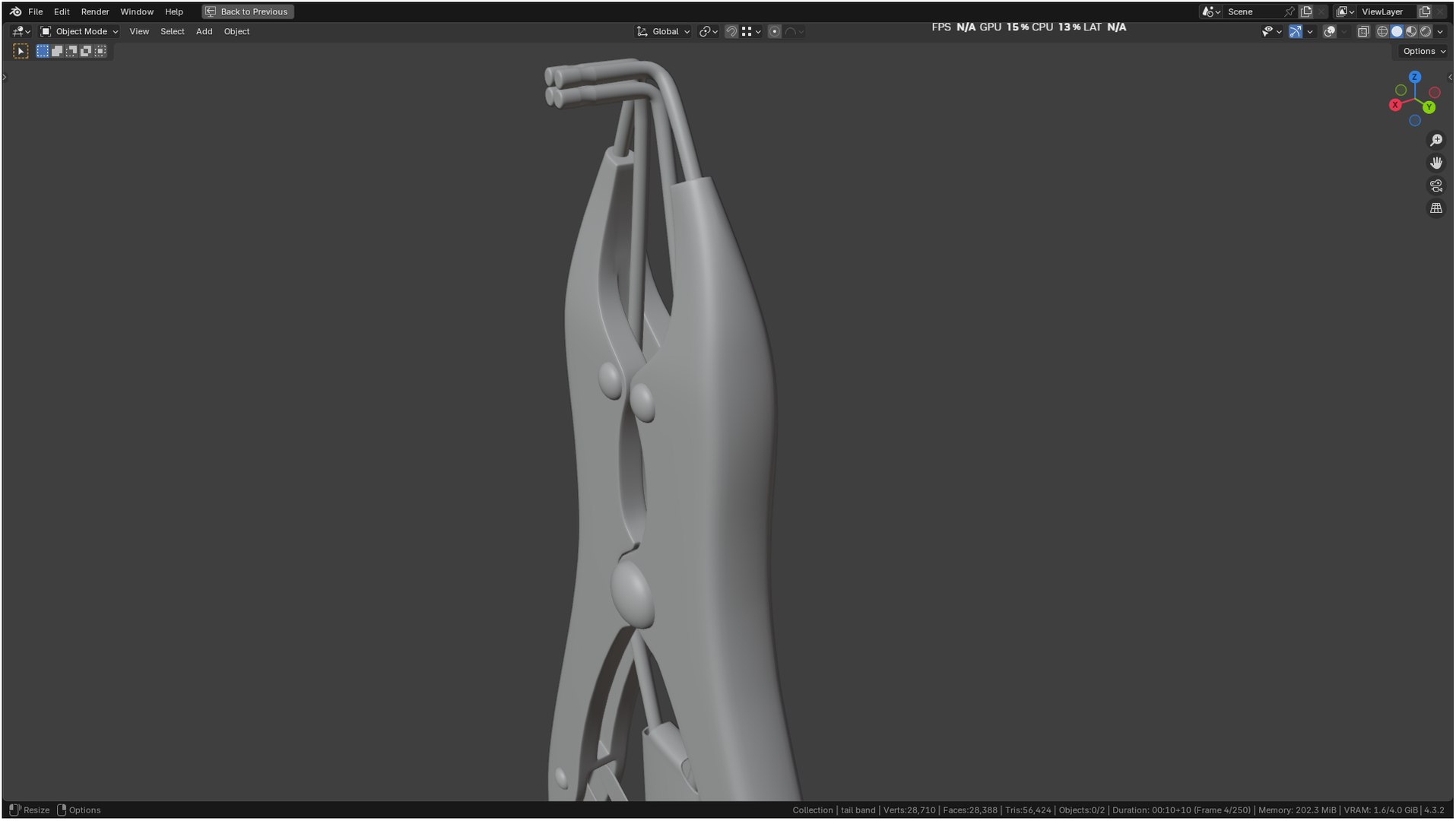This screenshot has height=821, width=1456.
Task: Open the scene browse dropdown
Action: coord(1210,11)
